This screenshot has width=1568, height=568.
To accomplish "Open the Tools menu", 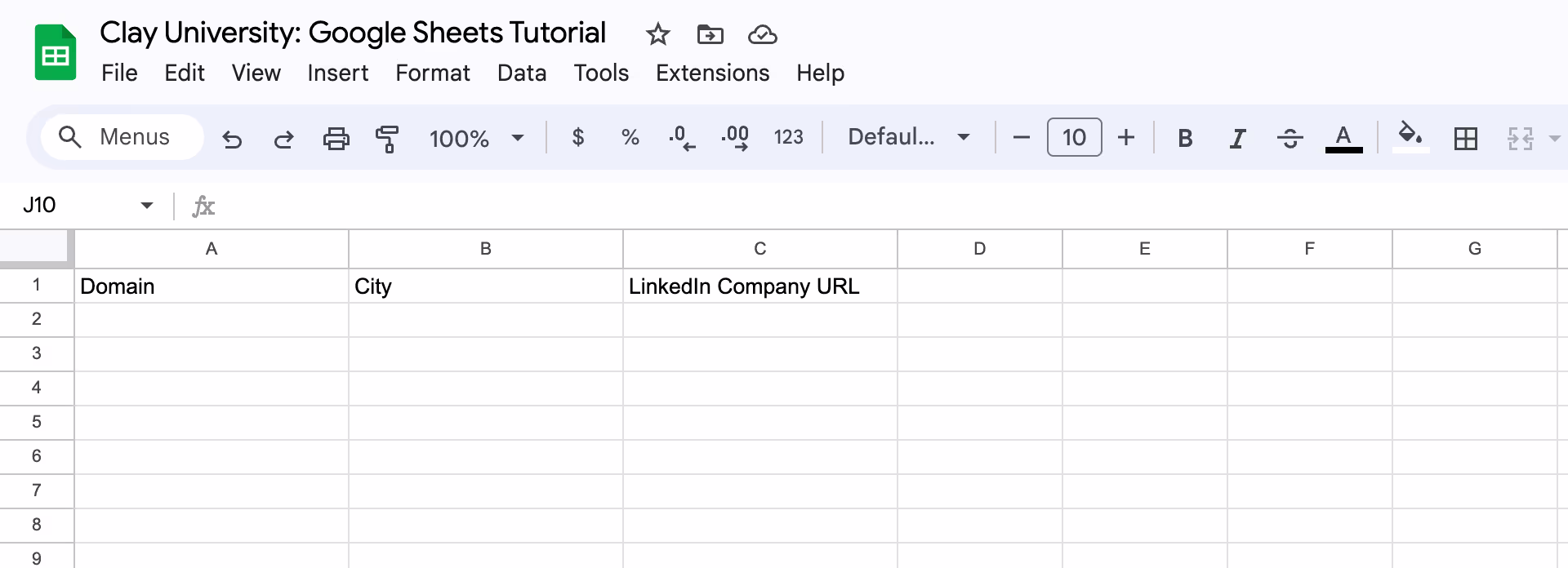I will [601, 73].
